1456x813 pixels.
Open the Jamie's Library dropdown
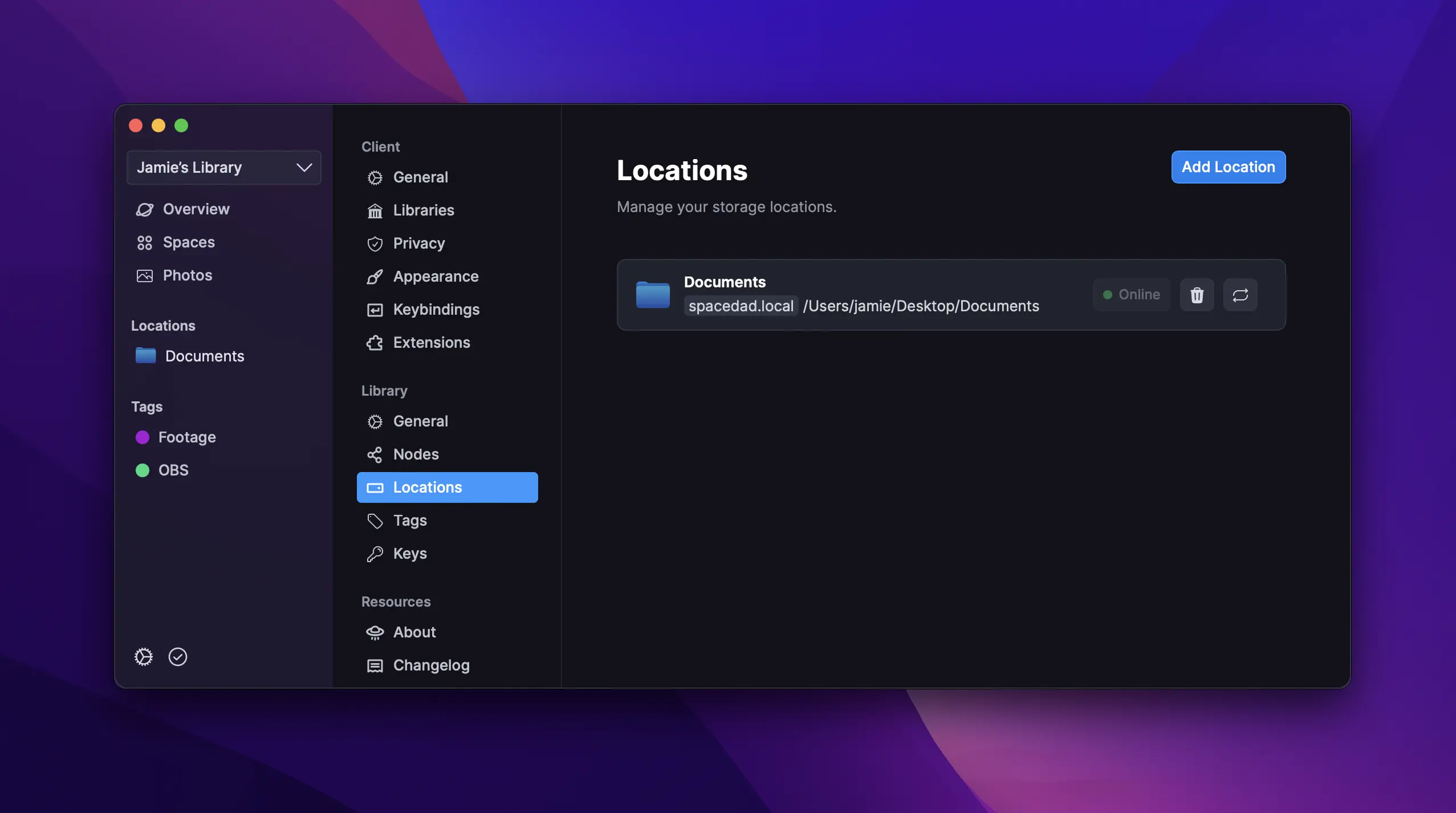point(223,167)
